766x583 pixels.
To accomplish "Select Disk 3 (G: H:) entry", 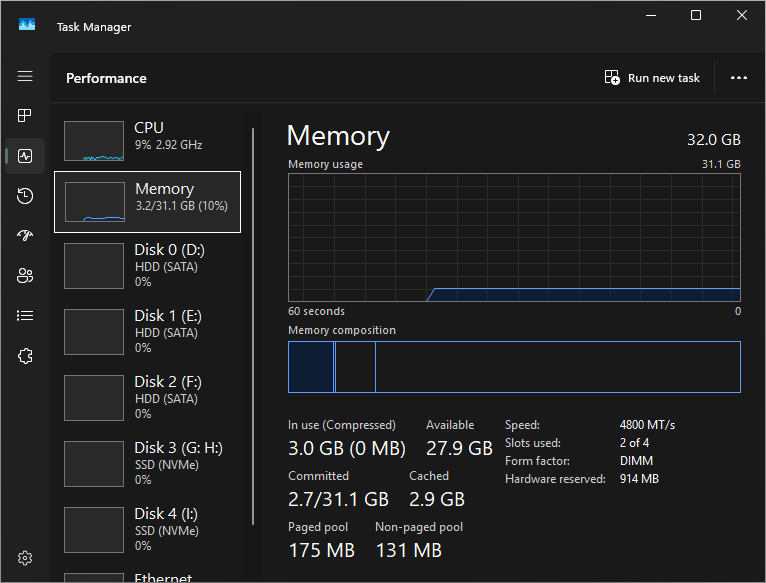I will 148,464.
